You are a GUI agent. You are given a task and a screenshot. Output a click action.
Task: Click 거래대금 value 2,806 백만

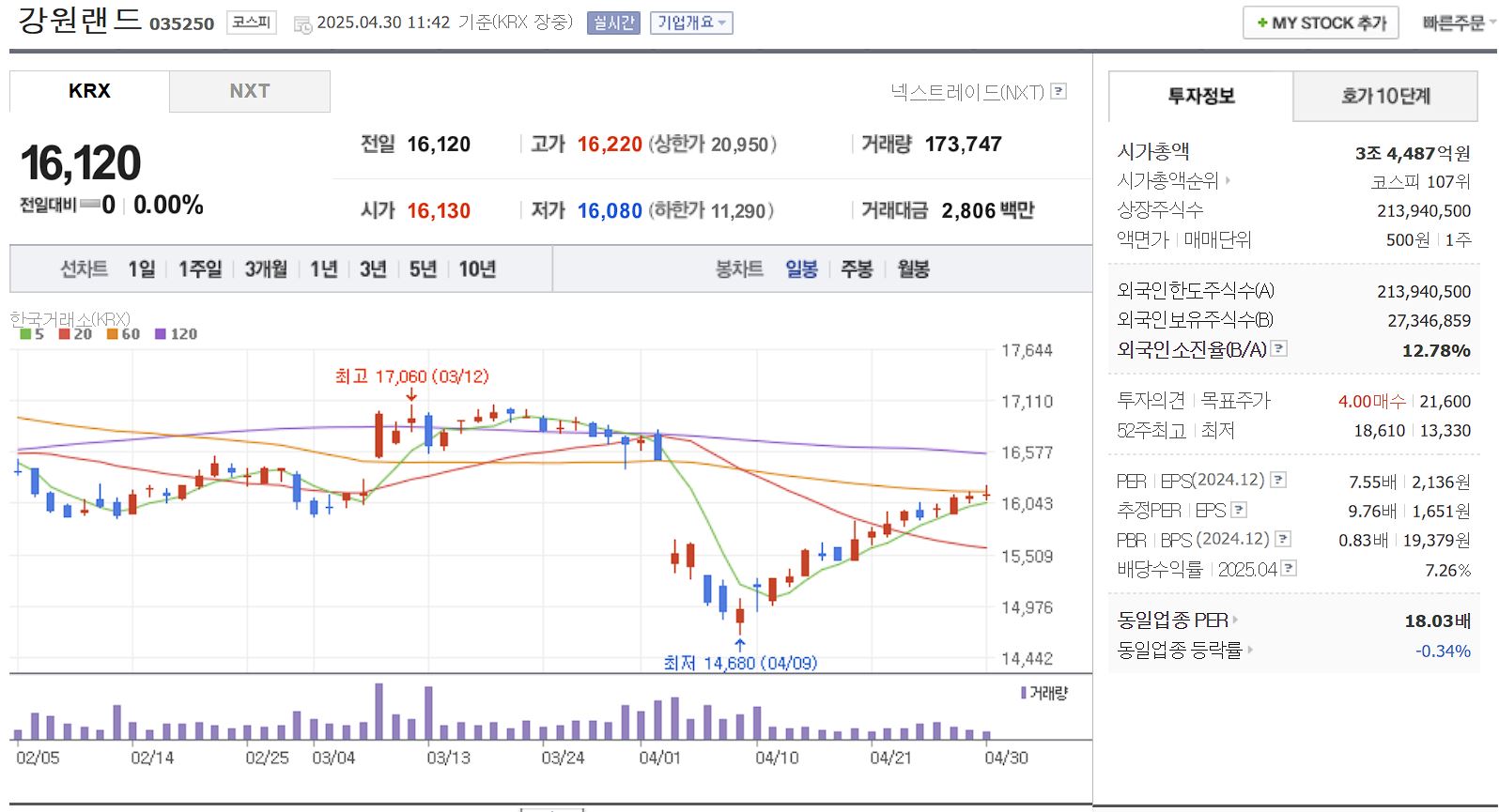(x=988, y=211)
